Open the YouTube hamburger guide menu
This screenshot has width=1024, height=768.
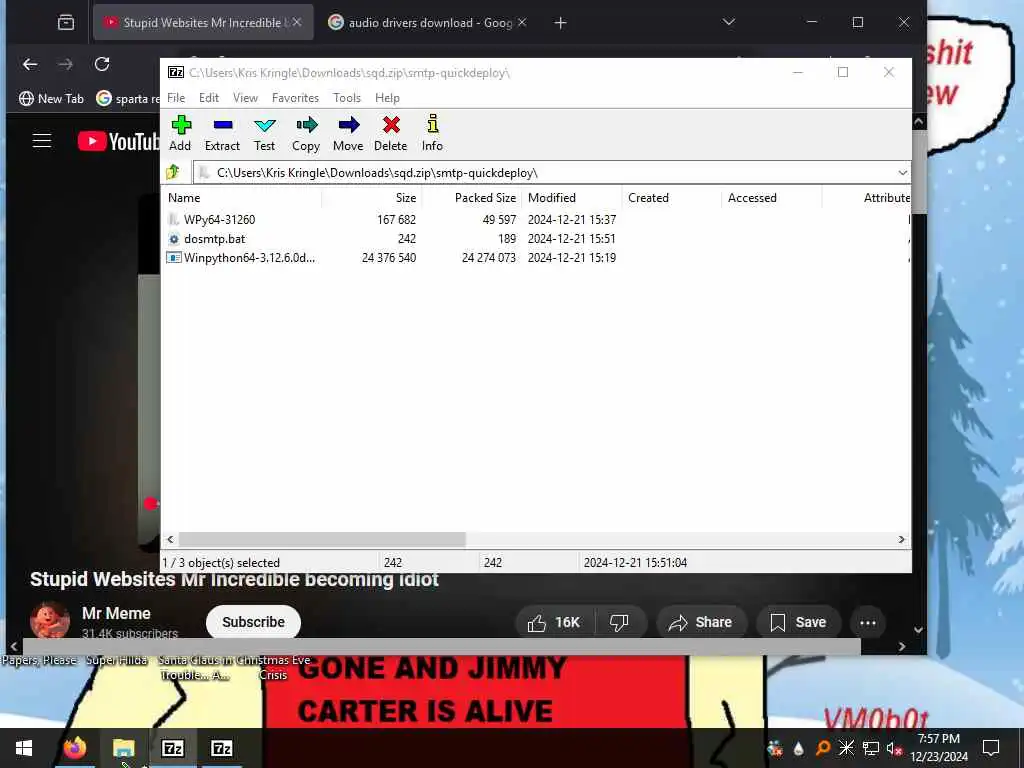(x=42, y=141)
